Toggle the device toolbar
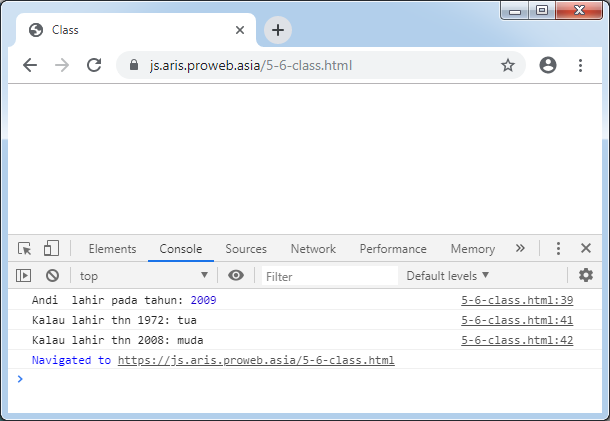 click(x=51, y=248)
